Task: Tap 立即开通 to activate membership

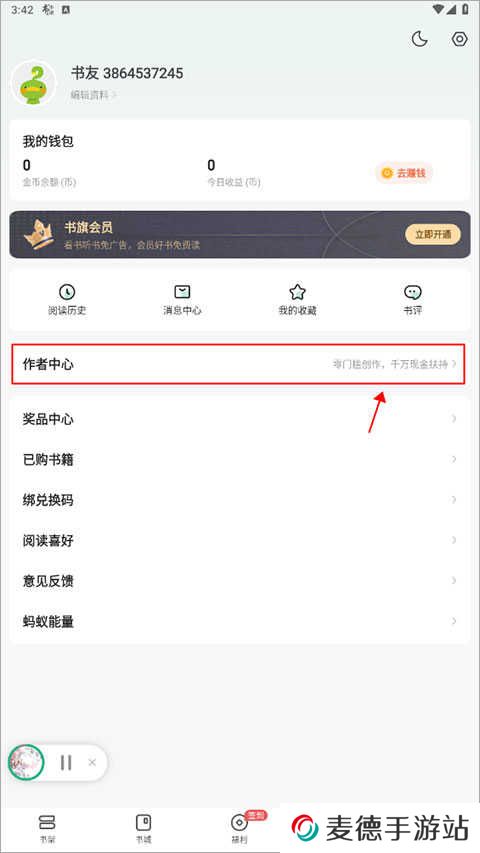Action: tap(433, 234)
